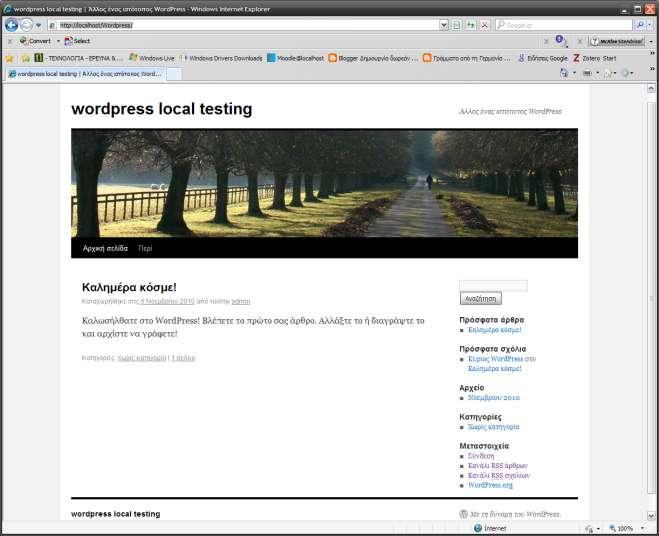The width and height of the screenshot is (659, 536).
Task: Click the McAfee SiteAdvisor button
Action: pos(617,41)
